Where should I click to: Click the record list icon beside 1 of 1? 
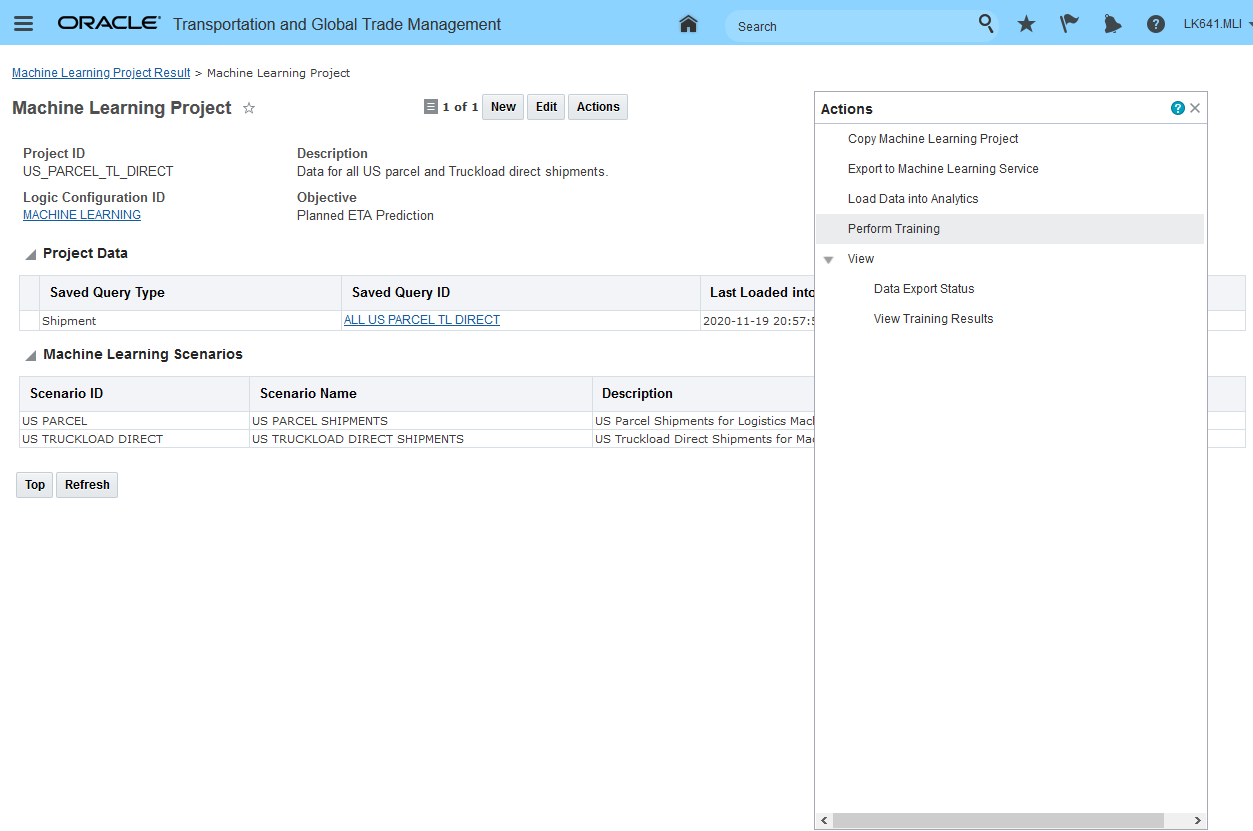point(431,107)
